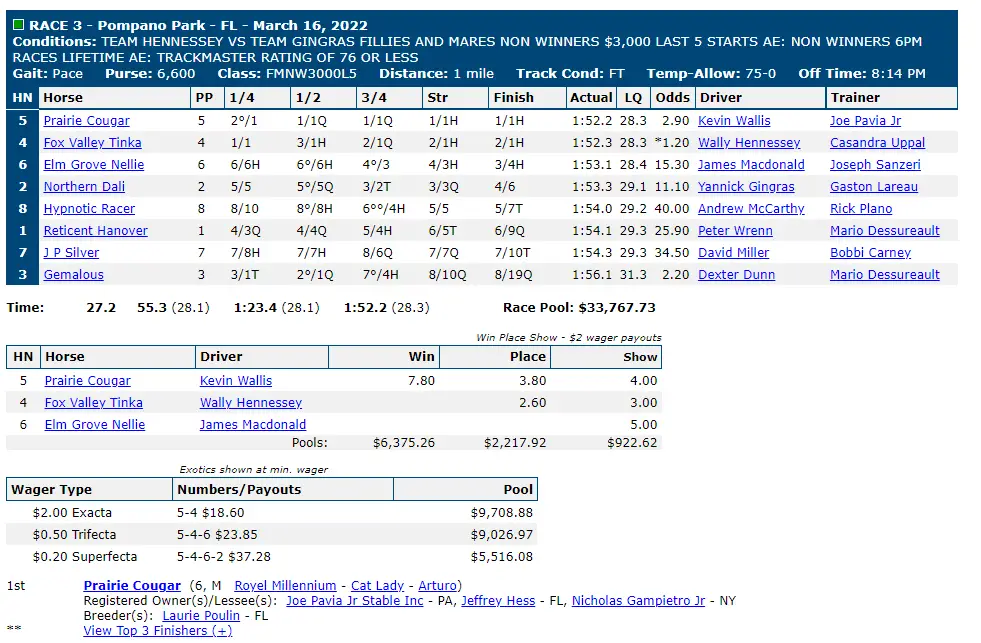This screenshot has width=981, height=643.
Task: Open J P Silver horse page
Action: pos(71,252)
